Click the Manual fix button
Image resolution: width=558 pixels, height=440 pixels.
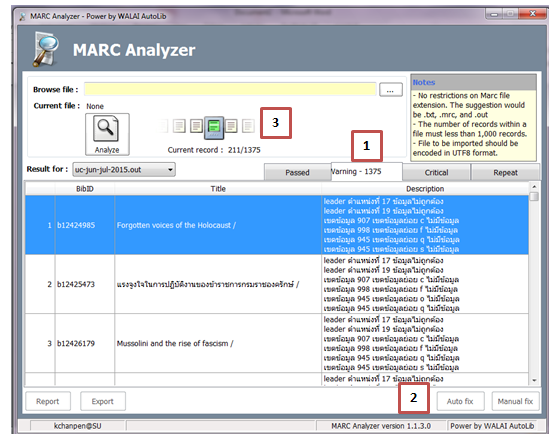[515, 402]
